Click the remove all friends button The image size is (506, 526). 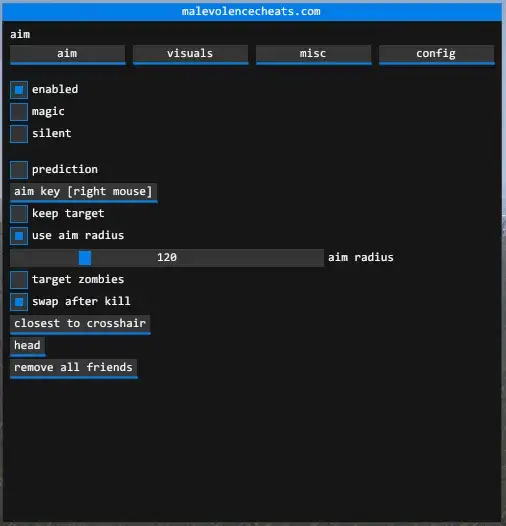(73, 368)
